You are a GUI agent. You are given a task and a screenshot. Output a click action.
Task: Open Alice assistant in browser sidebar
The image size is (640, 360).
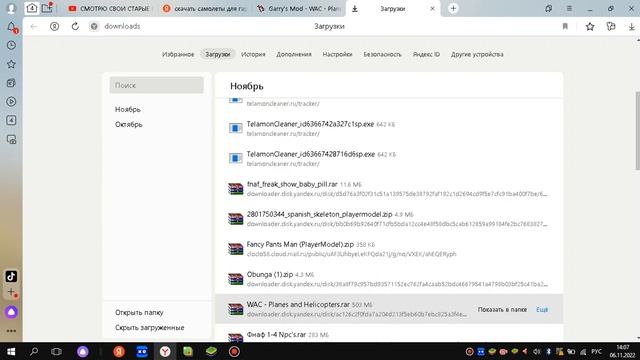11,312
